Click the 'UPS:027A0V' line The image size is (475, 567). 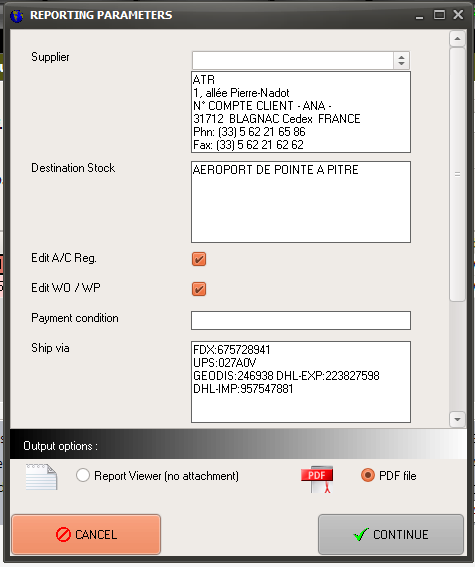(x=225, y=363)
